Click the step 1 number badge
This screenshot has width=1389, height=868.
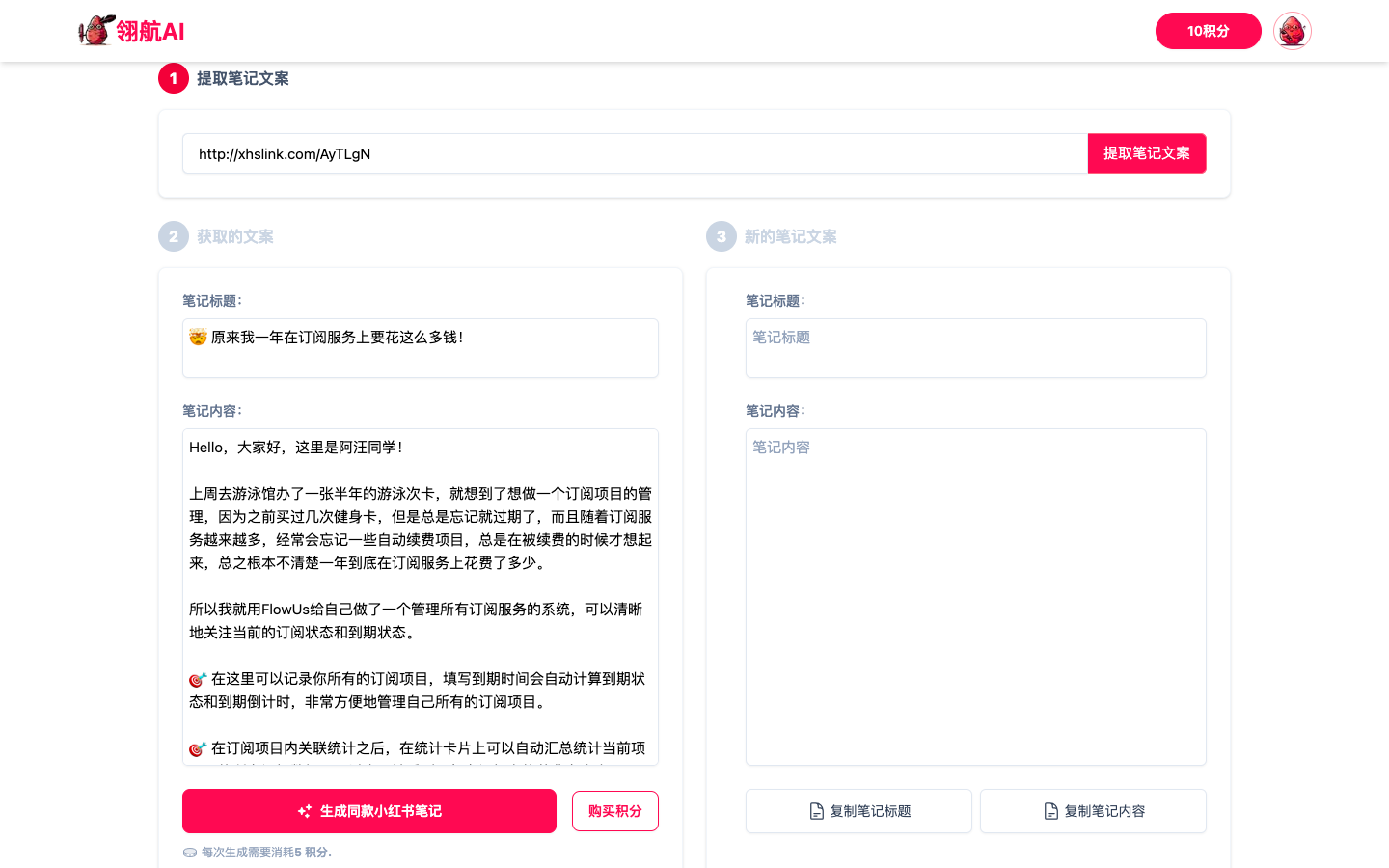(174, 78)
